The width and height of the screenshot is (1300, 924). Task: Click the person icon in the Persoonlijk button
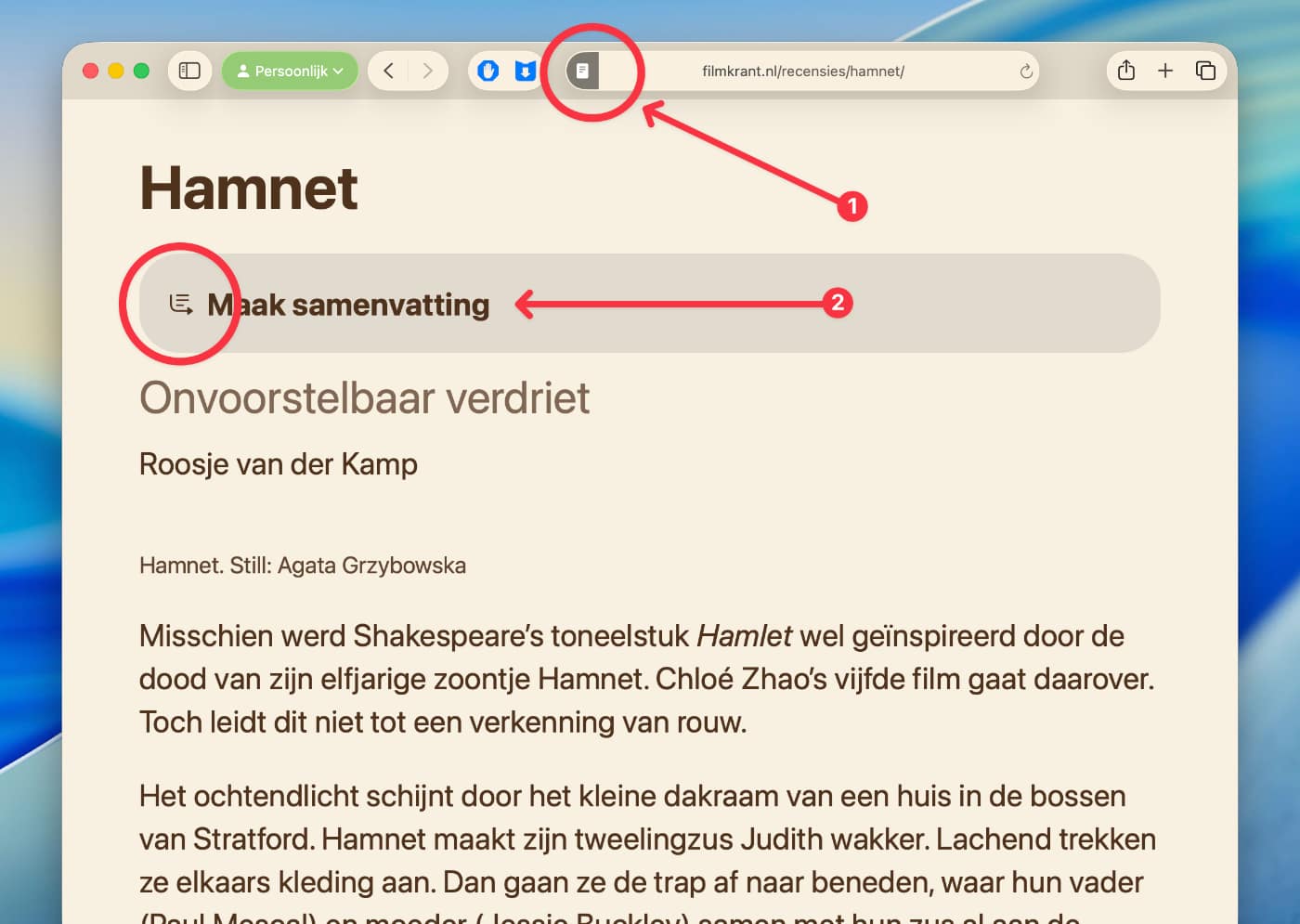pos(244,70)
